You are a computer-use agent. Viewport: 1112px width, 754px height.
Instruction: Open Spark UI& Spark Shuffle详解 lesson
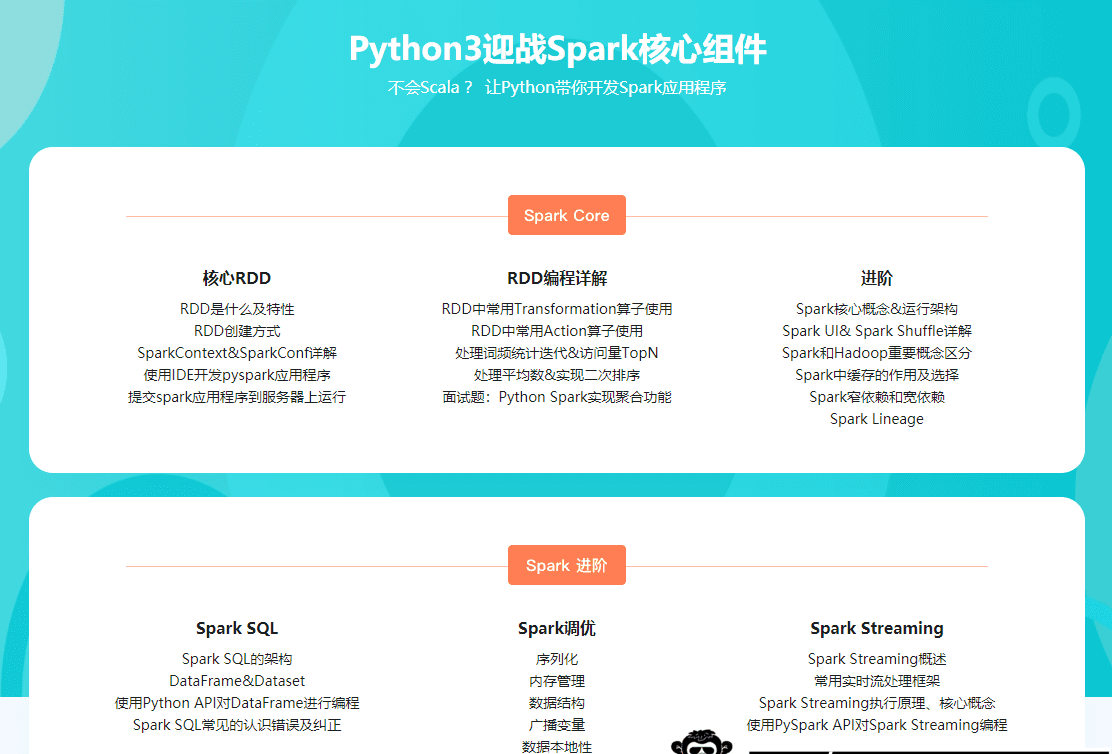(x=877, y=331)
